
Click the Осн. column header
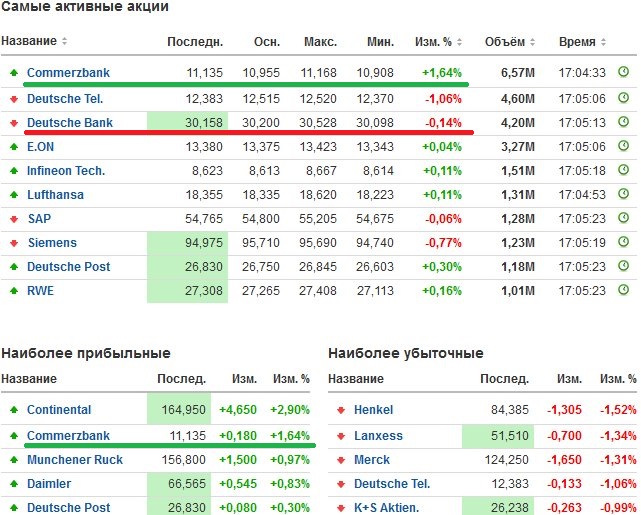click(267, 42)
